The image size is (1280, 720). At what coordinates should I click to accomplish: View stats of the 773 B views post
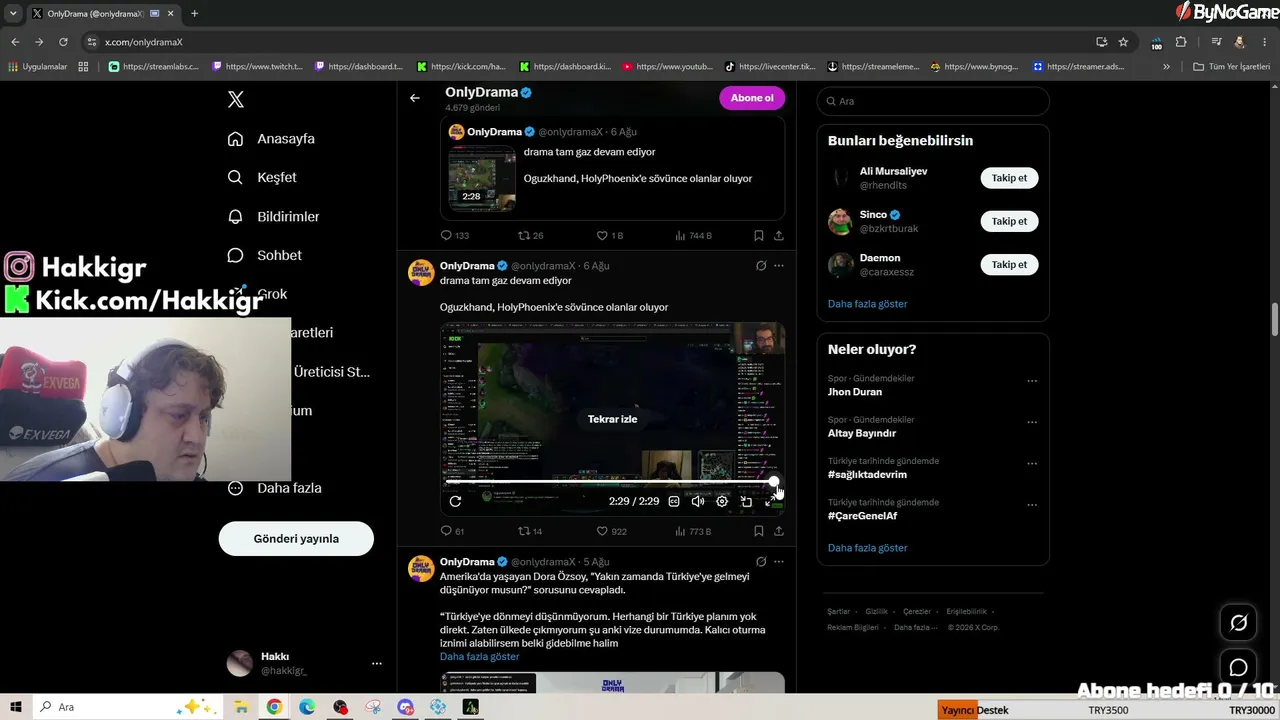click(x=693, y=532)
